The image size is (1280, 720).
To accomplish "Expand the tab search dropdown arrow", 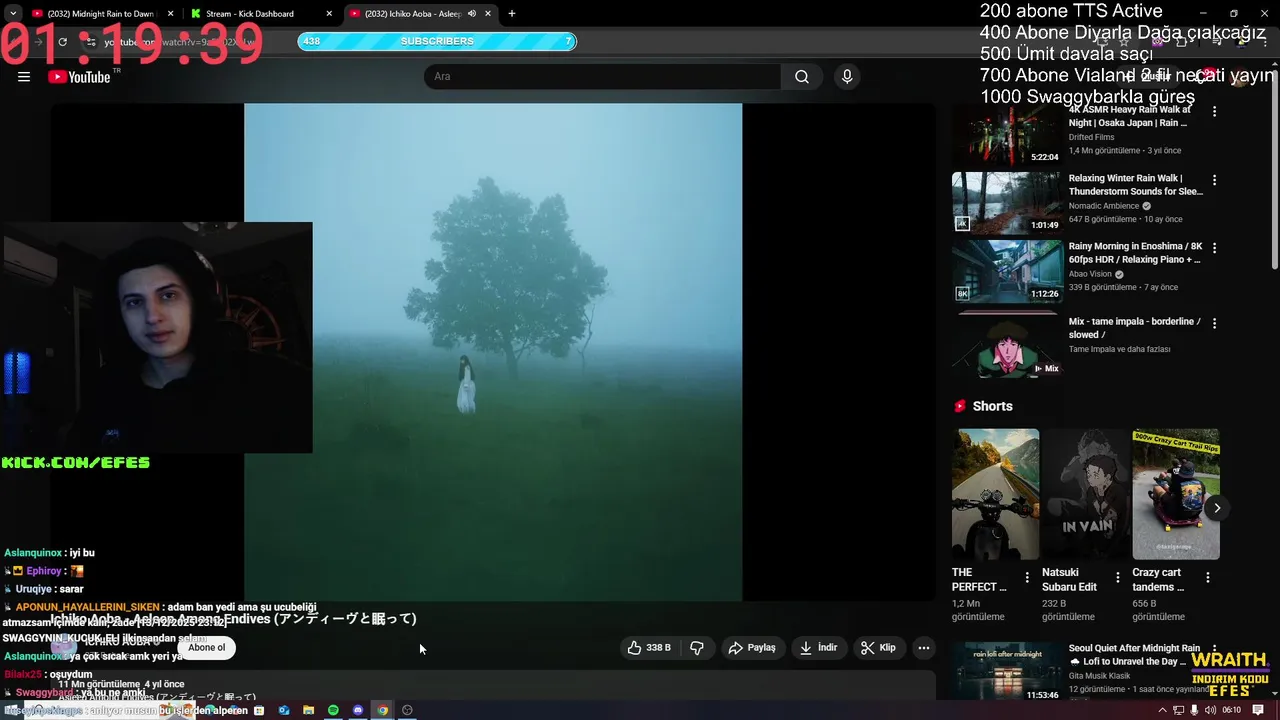I will coord(13,14).
